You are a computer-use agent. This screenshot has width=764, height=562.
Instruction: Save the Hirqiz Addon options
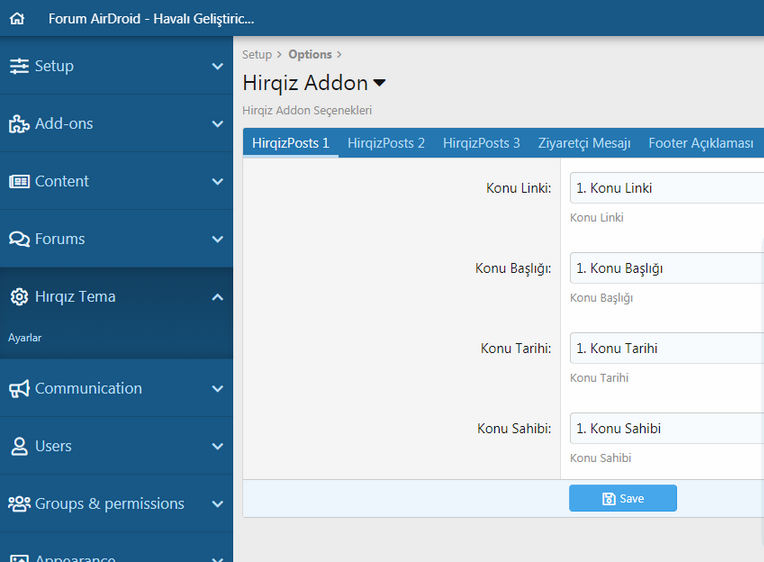pyautogui.click(x=623, y=498)
